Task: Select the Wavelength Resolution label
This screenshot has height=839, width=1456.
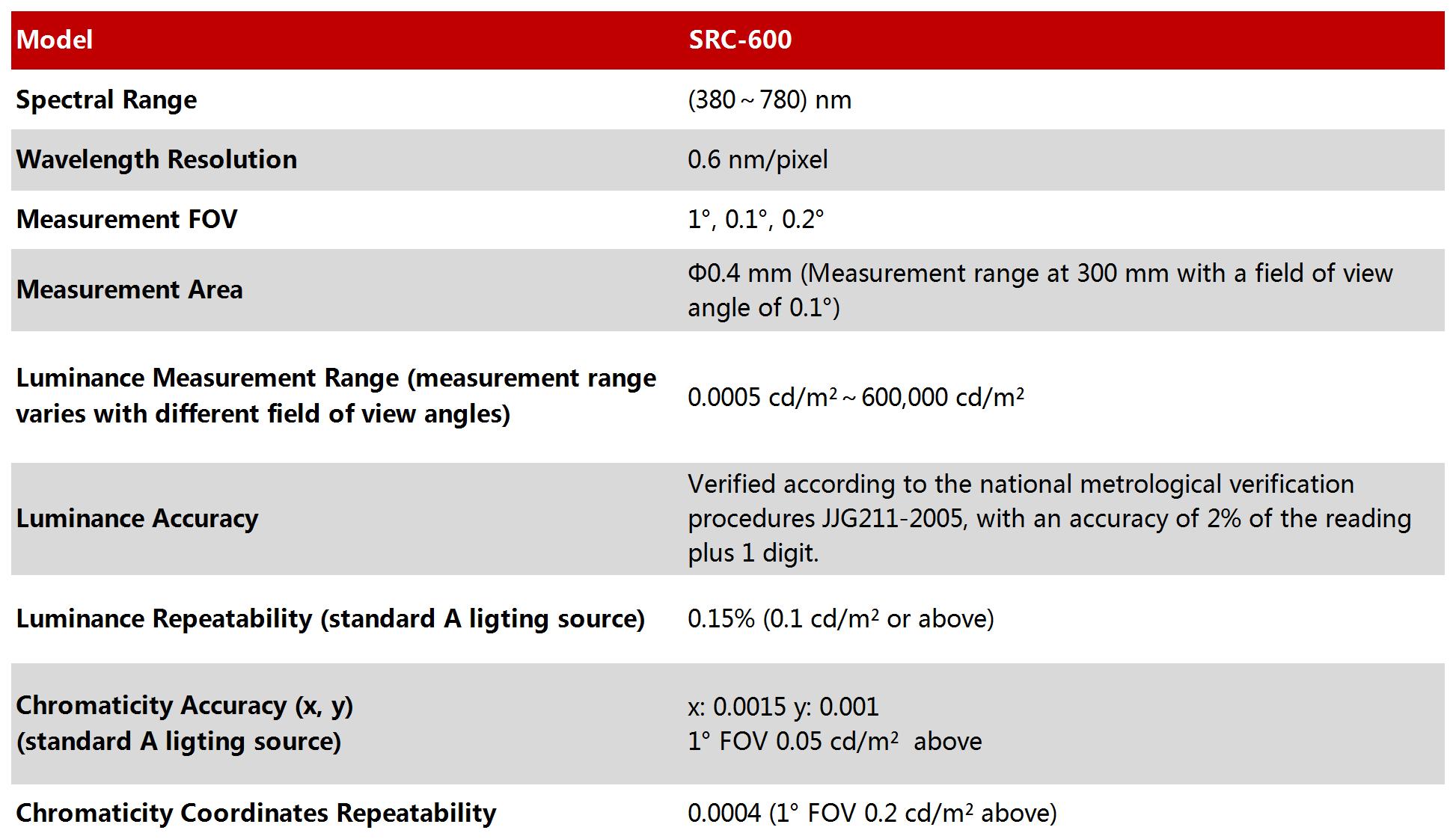Action: coord(156,159)
